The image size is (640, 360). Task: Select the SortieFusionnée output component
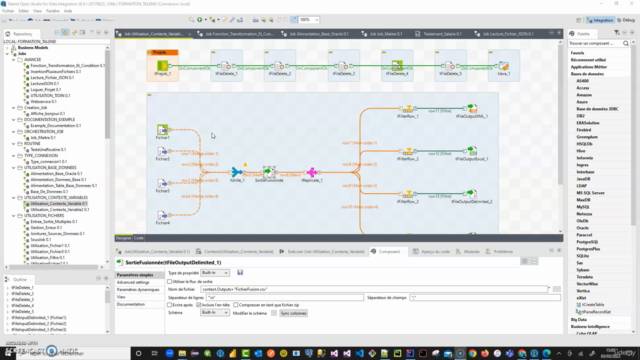[x=269, y=172]
